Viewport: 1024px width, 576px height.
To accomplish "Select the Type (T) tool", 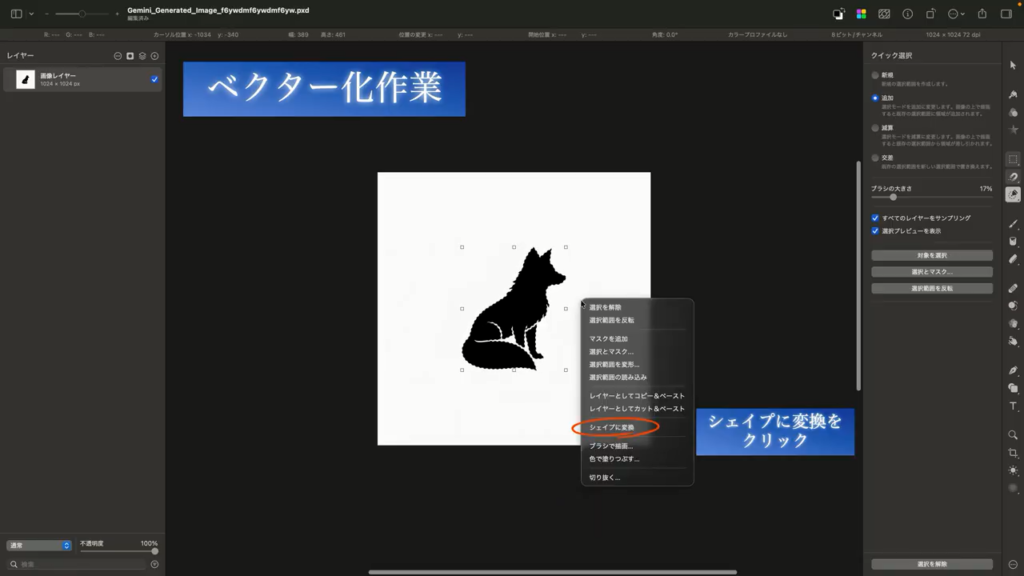I will [x=1013, y=406].
